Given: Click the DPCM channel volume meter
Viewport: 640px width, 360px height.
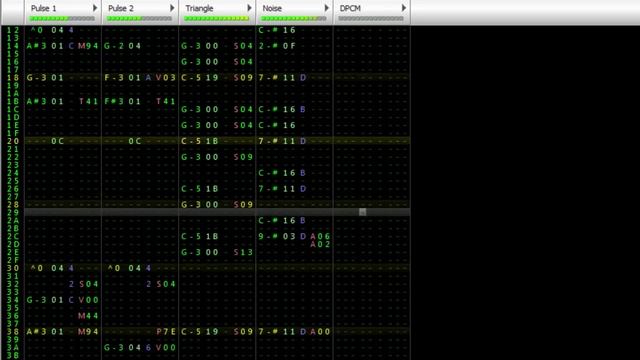Looking at the screenshot, I should [x=371, y=18].
